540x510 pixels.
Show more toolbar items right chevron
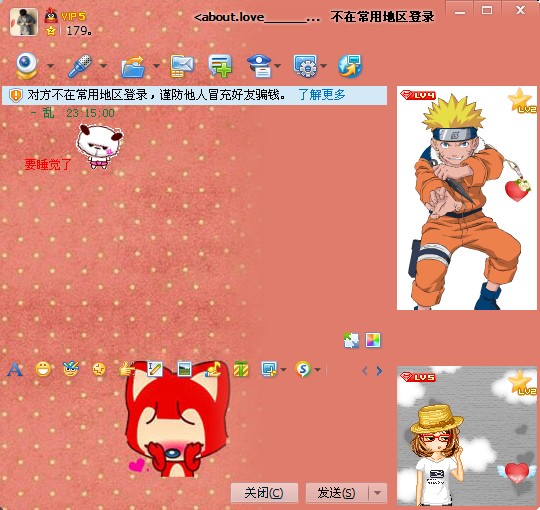click(x=379, y=371)
